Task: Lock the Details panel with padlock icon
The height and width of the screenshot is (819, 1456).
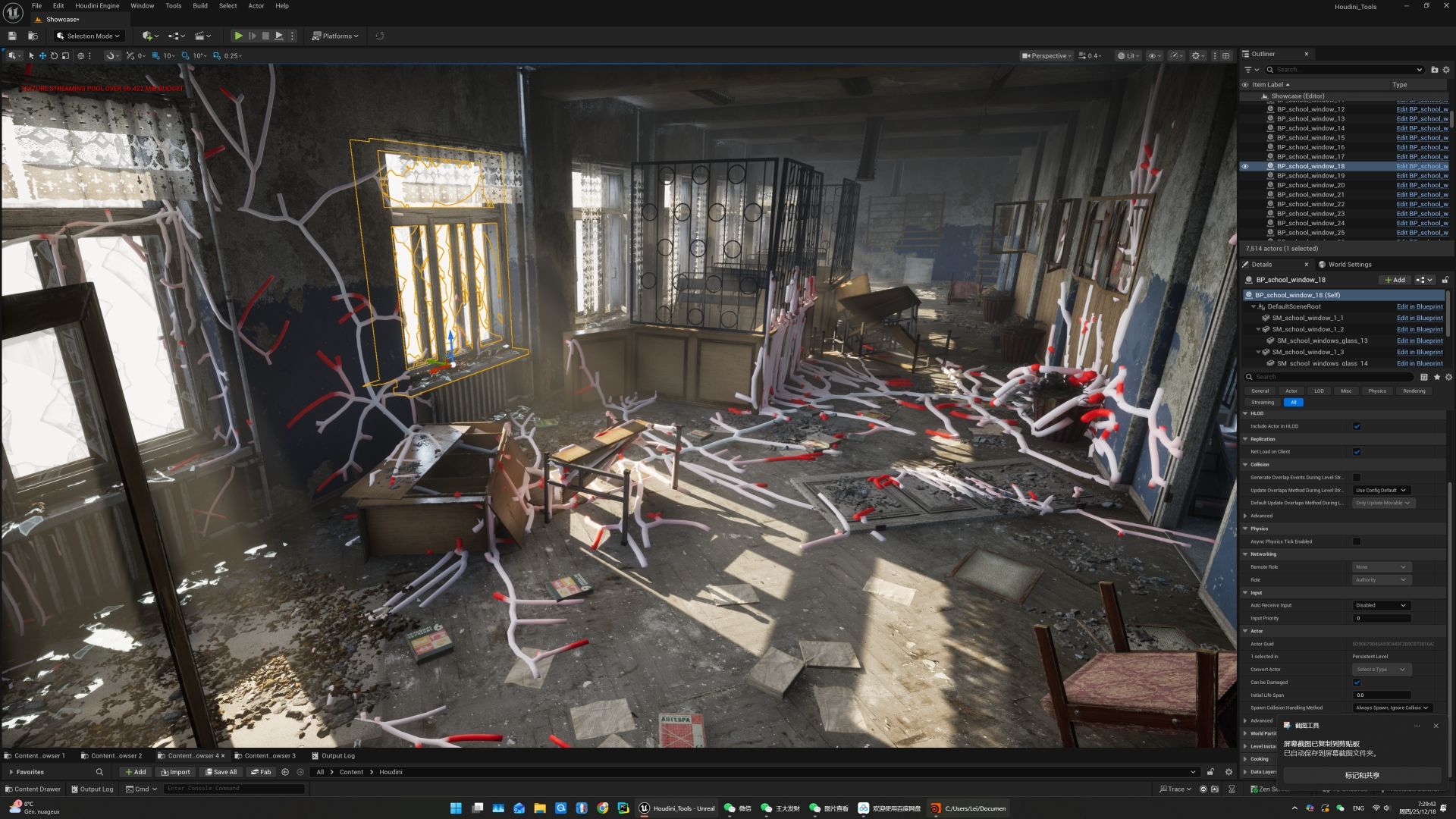Action: 1445,280
